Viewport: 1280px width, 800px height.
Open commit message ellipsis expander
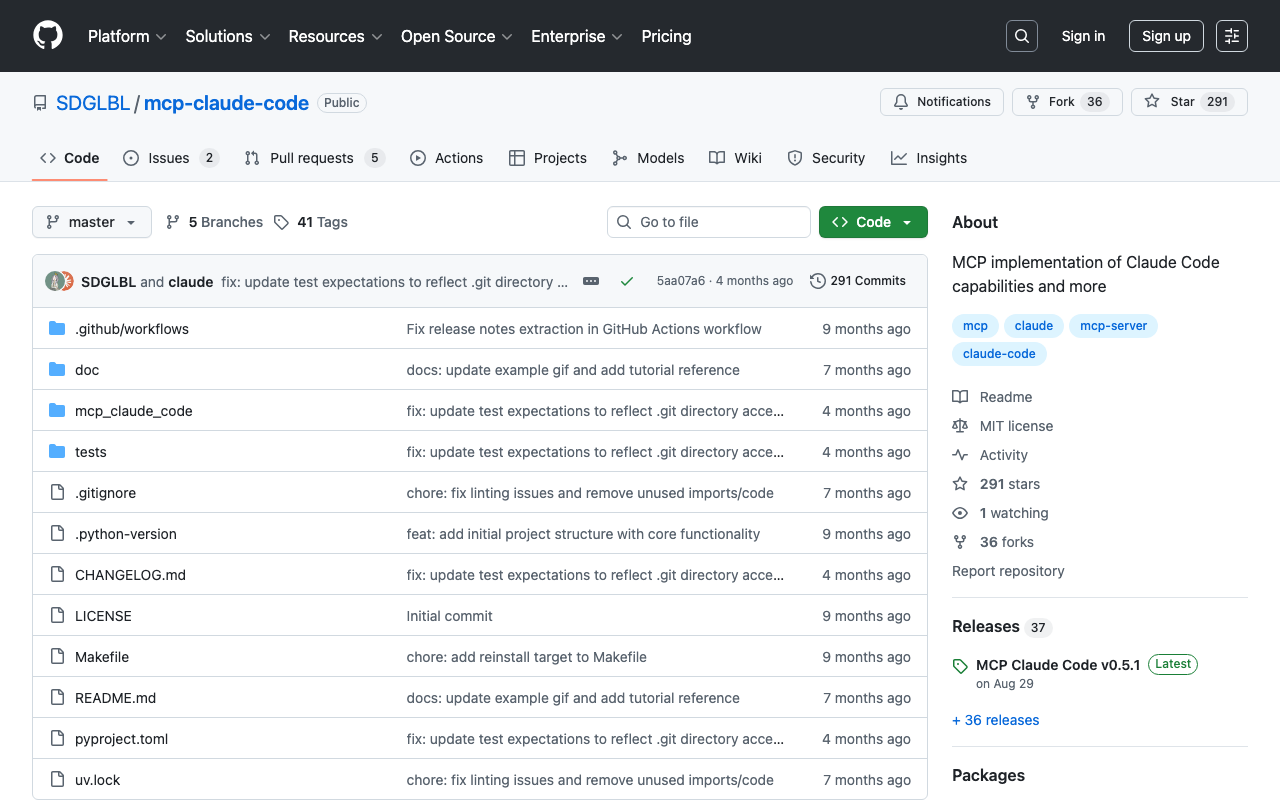pyautogui.click(x=591, y=281)
